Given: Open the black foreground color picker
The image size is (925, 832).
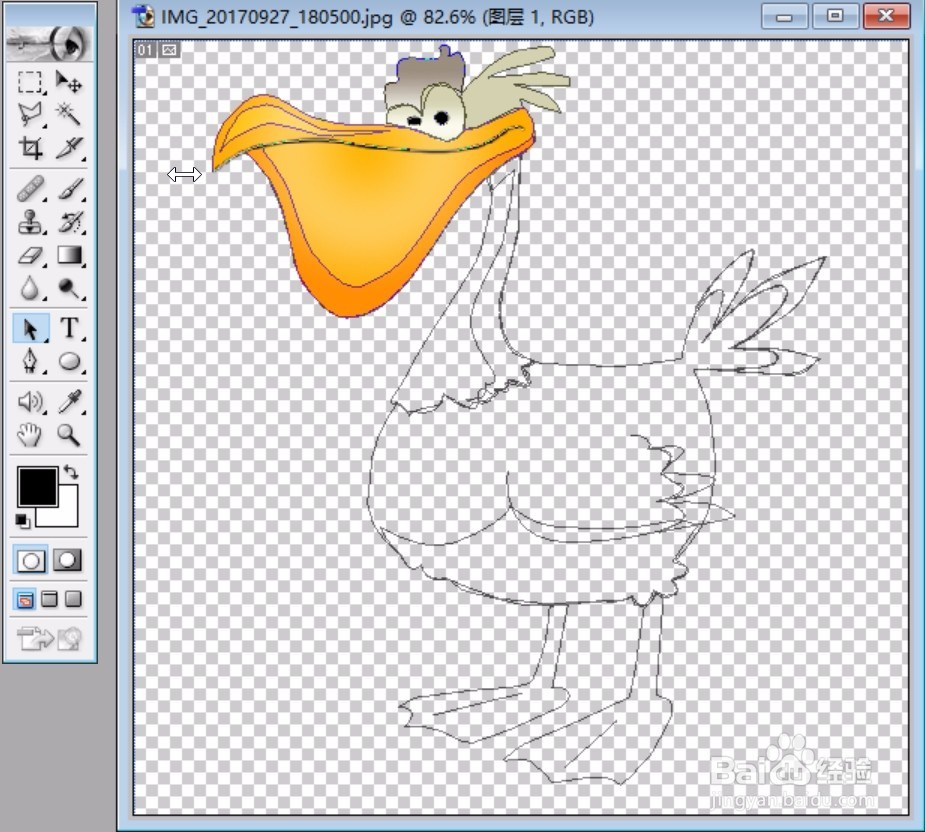Looking at the screenshot, I should 38,487.
